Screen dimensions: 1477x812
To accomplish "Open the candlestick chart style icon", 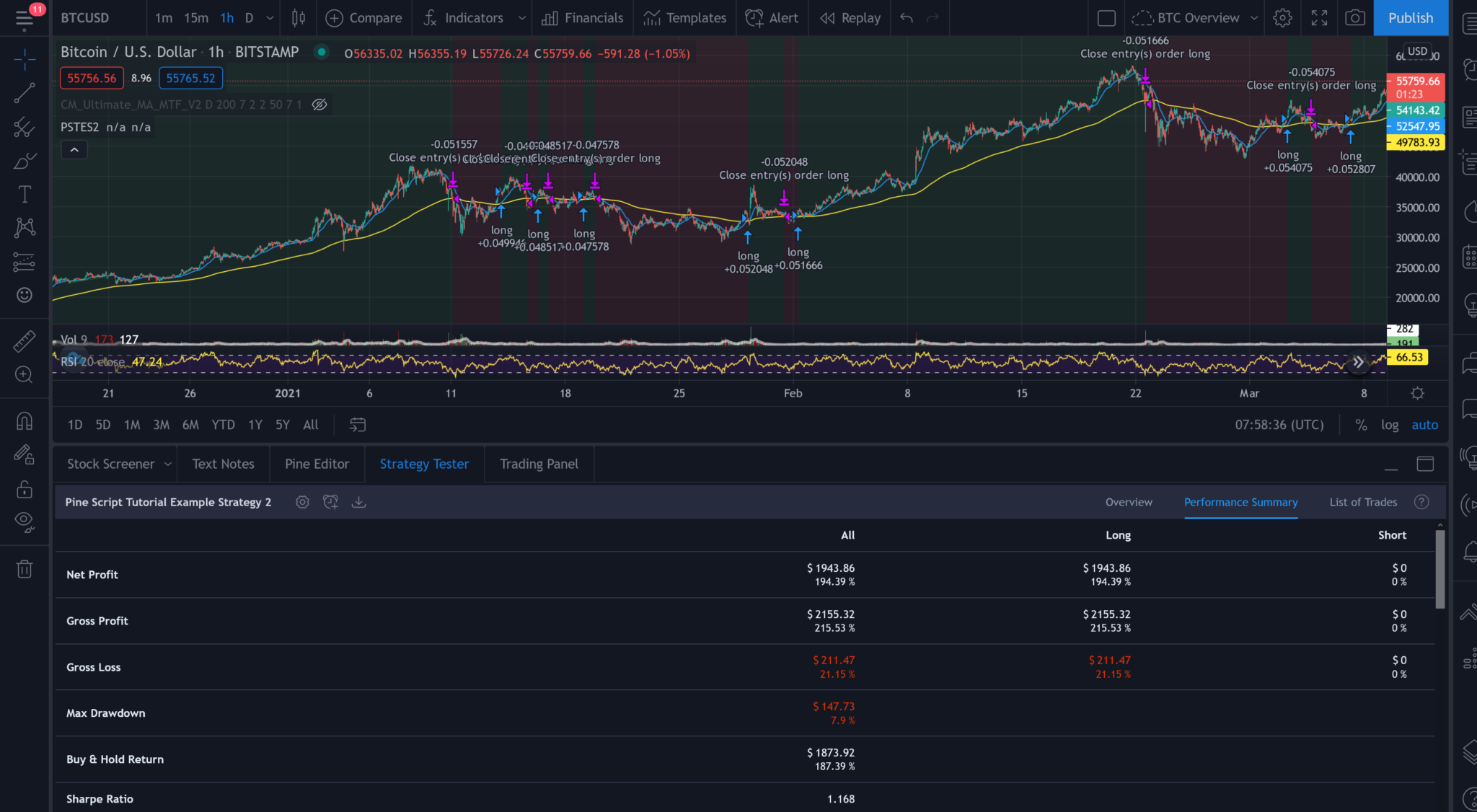I will (298, 18).
